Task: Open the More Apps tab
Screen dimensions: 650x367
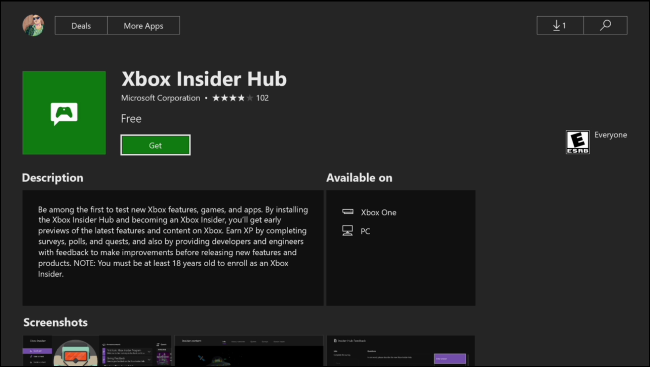Action: coord(143,26)
